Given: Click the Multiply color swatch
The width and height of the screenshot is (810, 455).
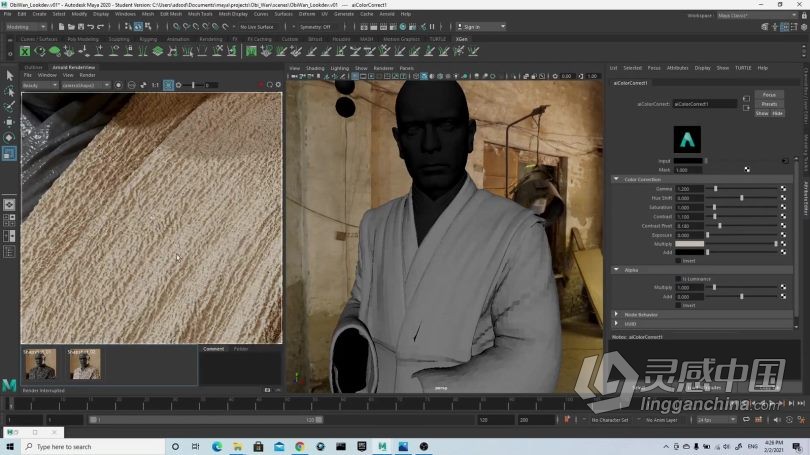Looking at the screenshot, I should point(689,244).
